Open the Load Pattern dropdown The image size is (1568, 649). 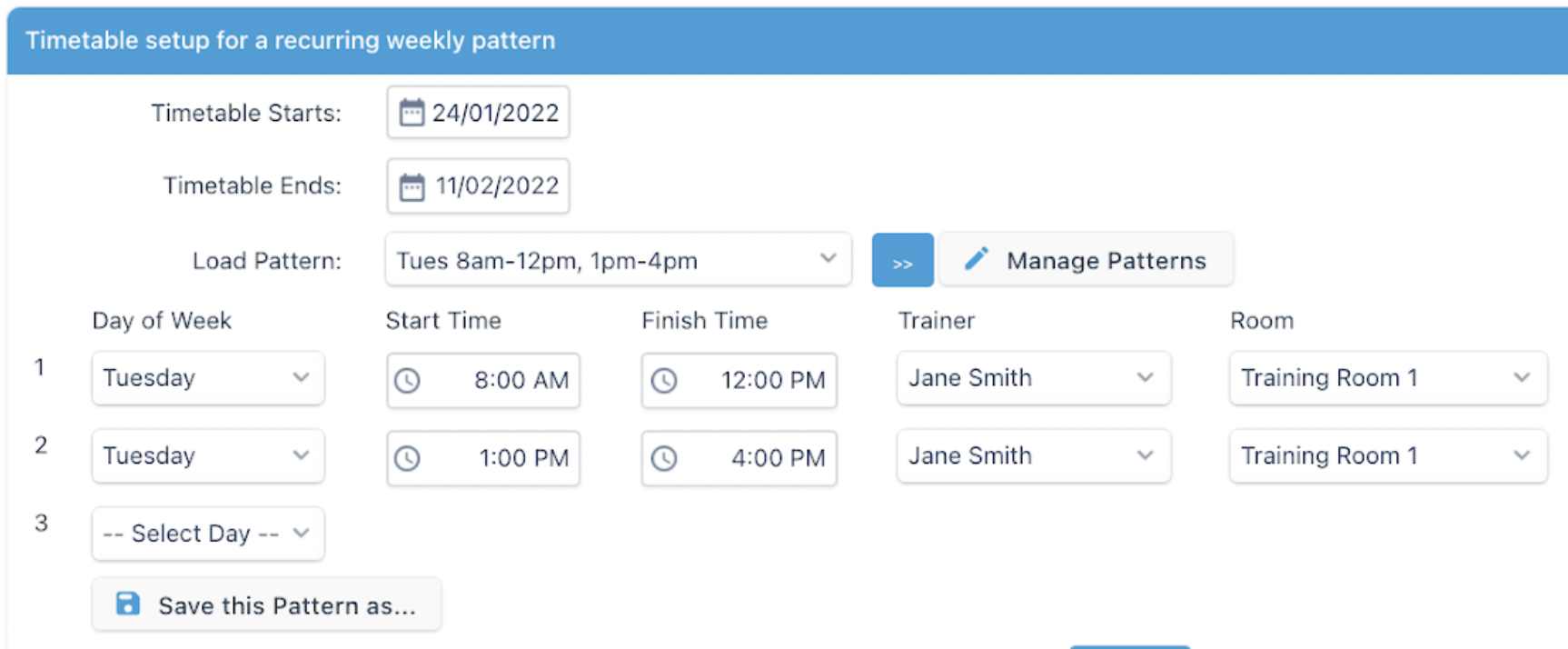pyautogui.click(x=618, y=260)
